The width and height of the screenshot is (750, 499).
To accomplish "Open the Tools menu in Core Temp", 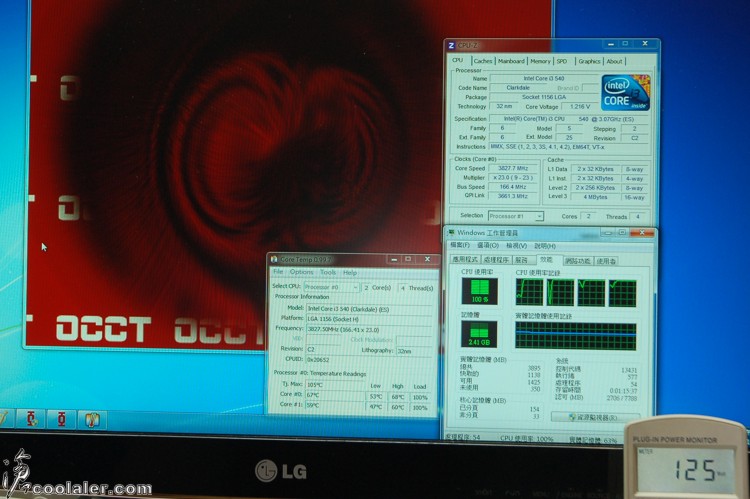I will coord(328,272).
